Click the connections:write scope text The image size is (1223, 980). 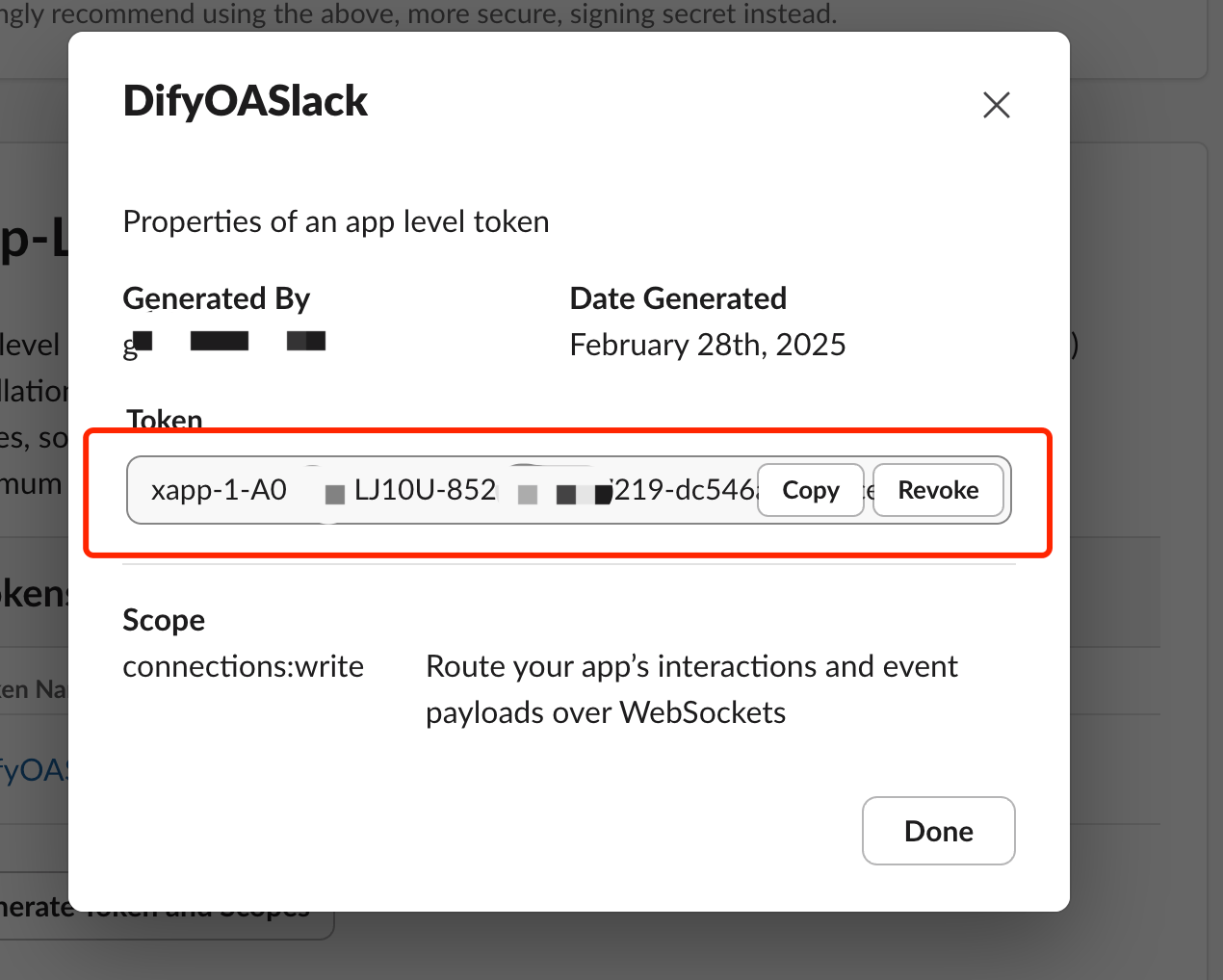click(243, 665)
